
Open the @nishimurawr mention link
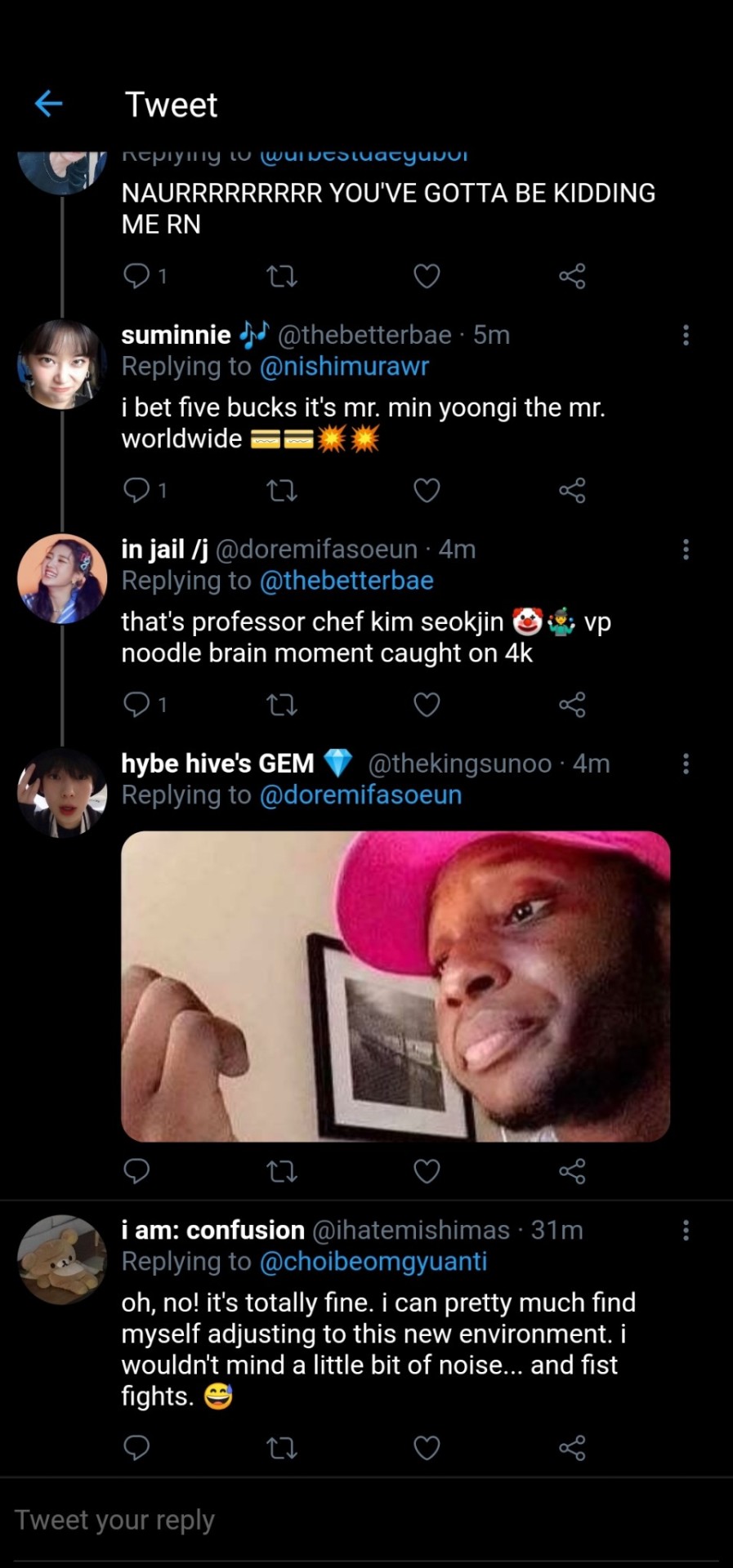pos(344,367)
